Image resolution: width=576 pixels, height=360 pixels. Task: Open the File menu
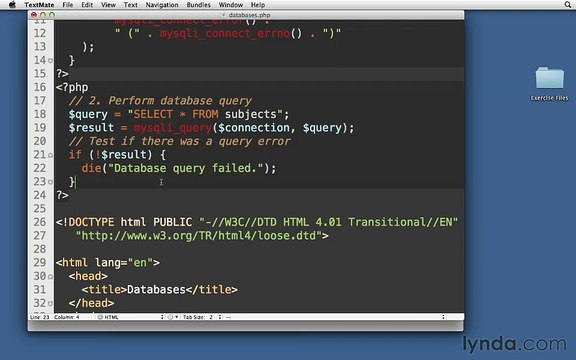(68, 5)
